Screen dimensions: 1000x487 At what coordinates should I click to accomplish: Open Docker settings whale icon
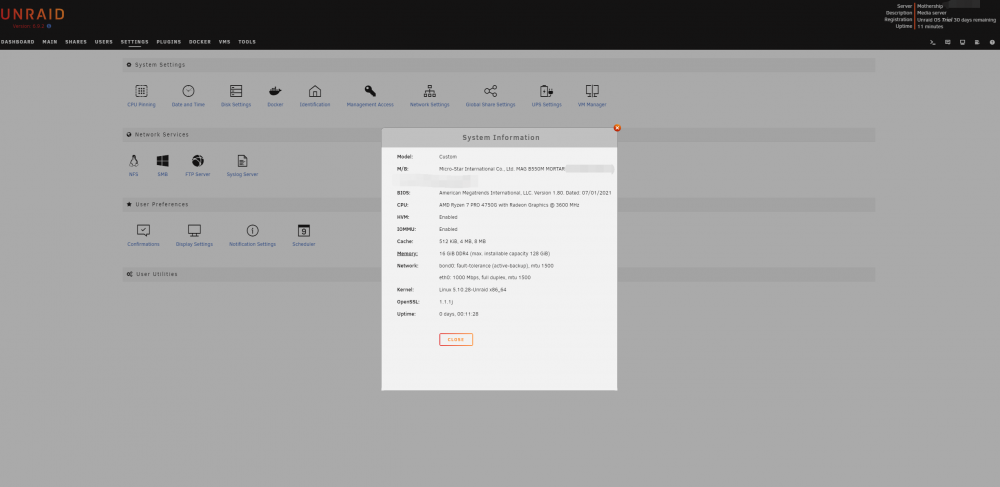(x=275, y=91)
